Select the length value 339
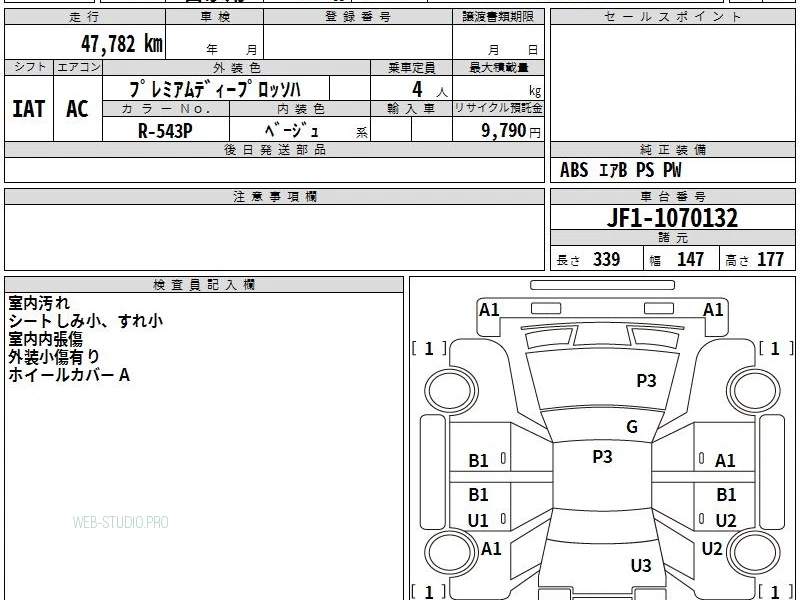 tap(607, 259)
